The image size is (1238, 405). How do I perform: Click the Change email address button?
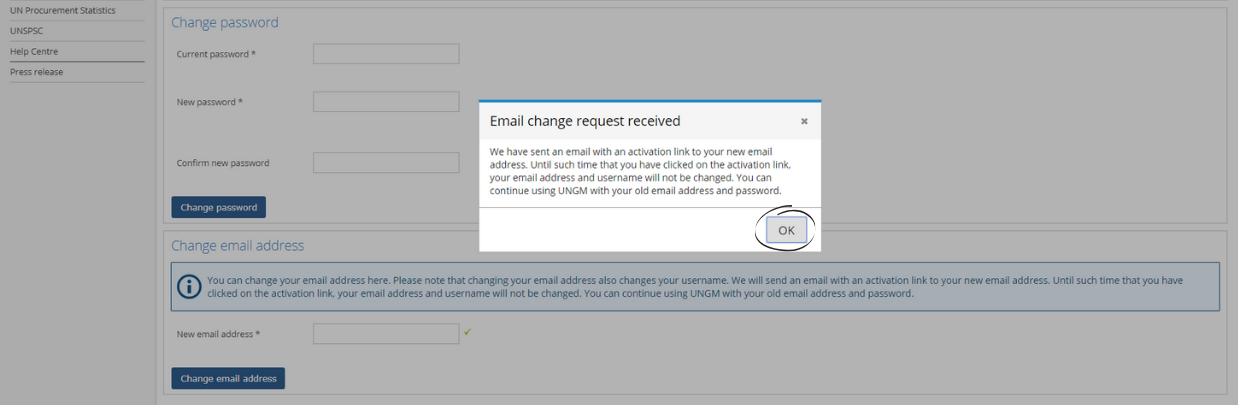(228, 378)
